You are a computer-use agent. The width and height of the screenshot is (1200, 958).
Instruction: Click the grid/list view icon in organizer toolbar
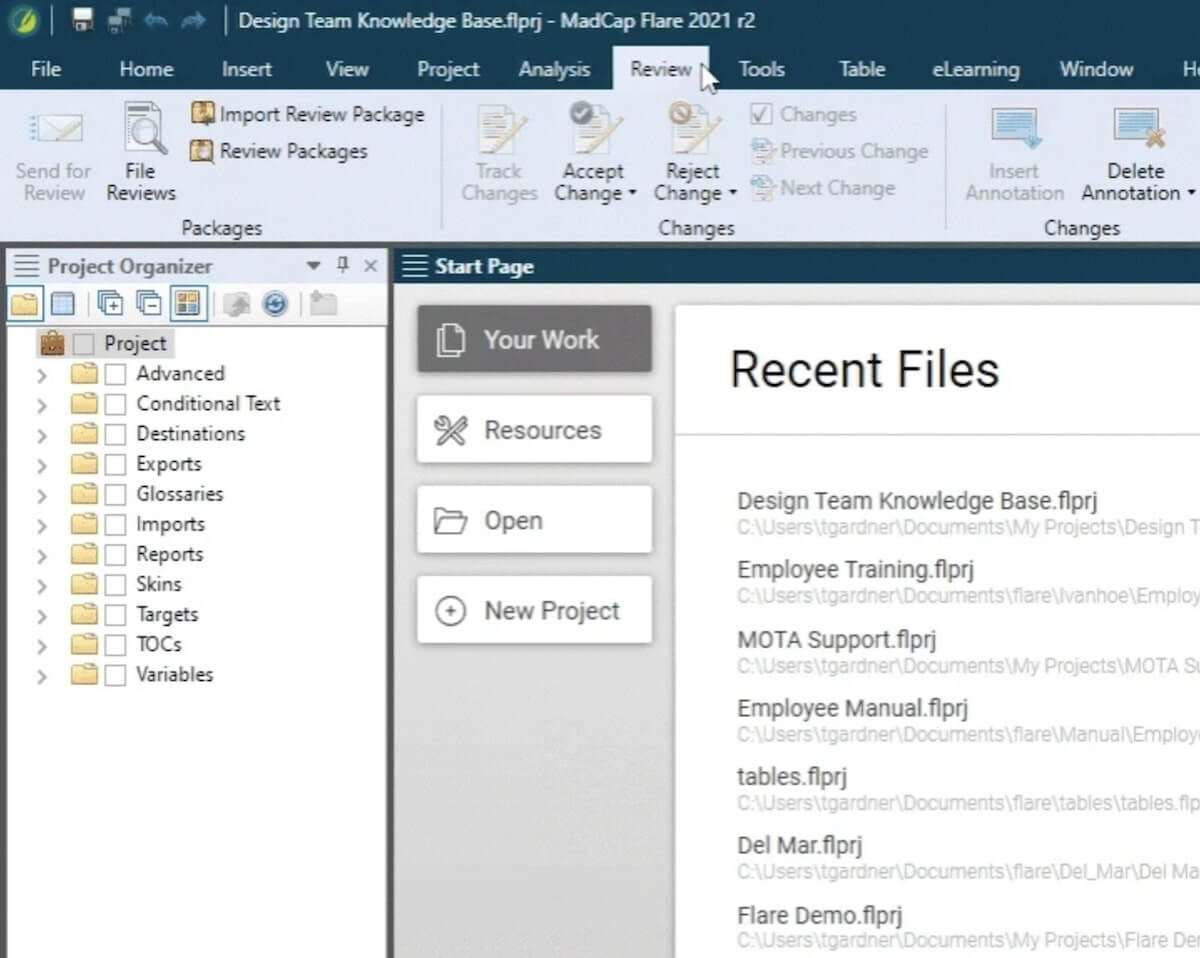pyautogui.click(x=62, y=303)
